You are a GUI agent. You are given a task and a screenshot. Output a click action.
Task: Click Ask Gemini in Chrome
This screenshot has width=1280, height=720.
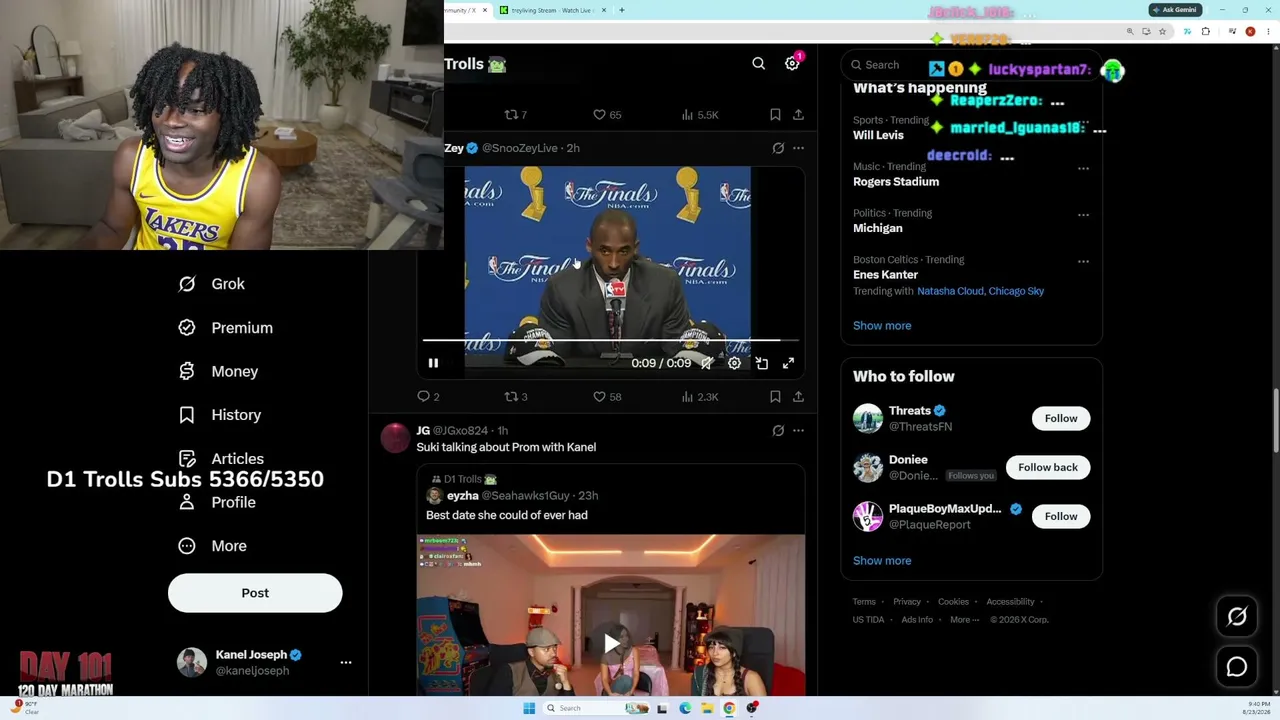(x=1174, y=10)
